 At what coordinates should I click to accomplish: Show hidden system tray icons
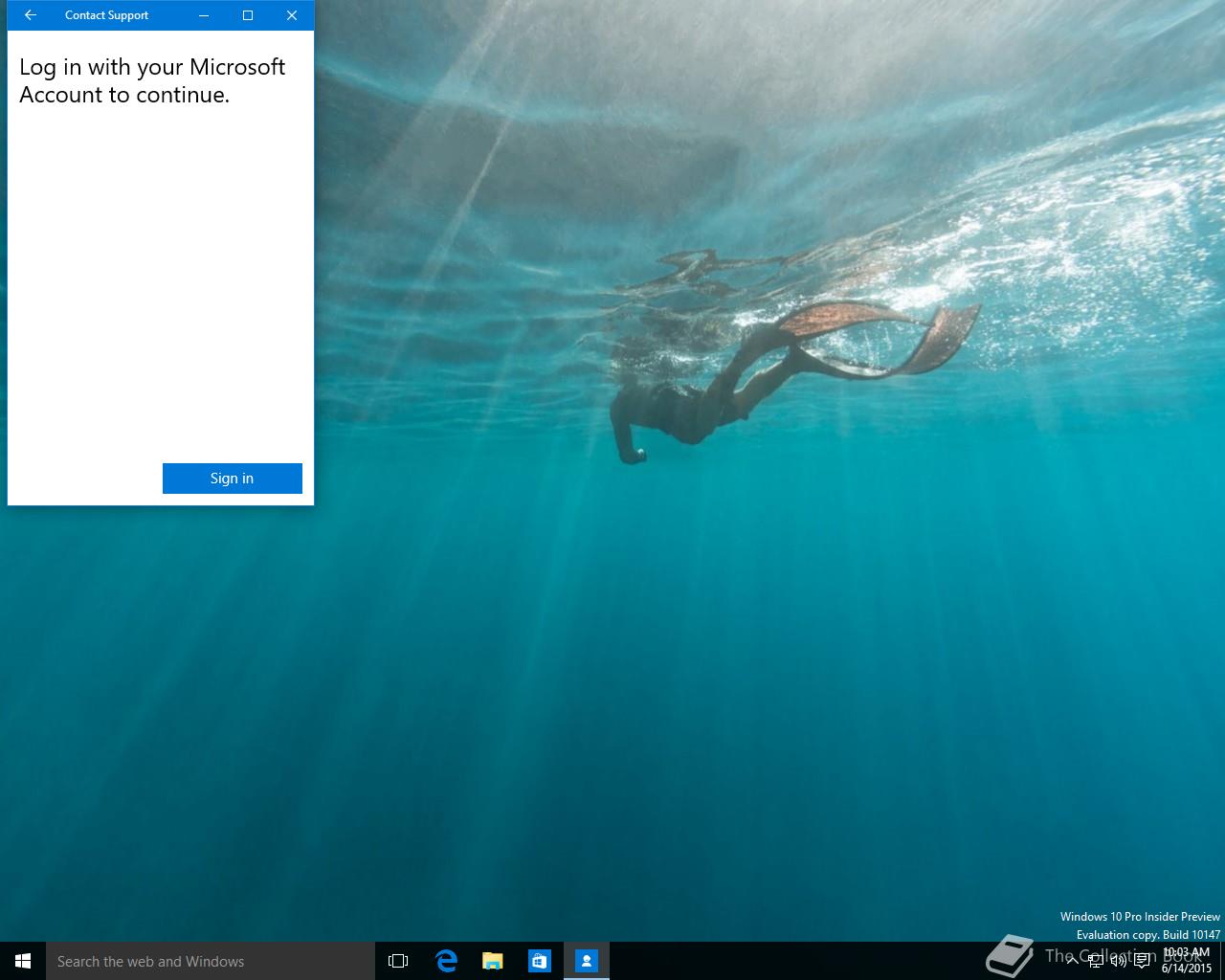1073,961
